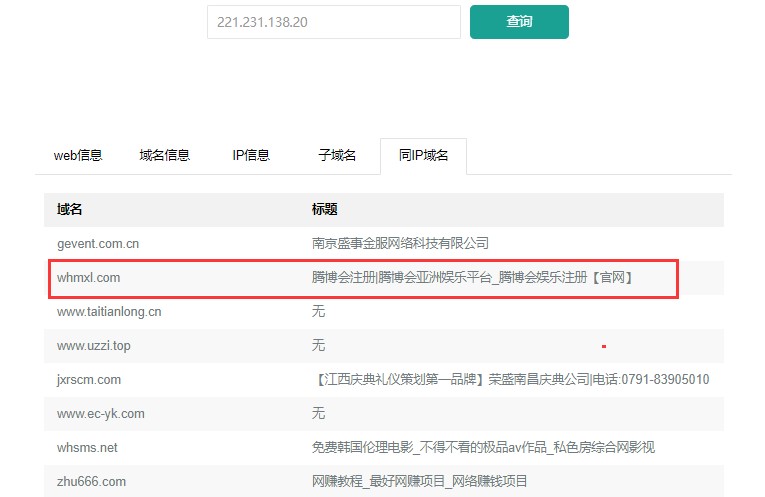
Task: Click domain zhu666.com
Action: (x=91, y=481)
